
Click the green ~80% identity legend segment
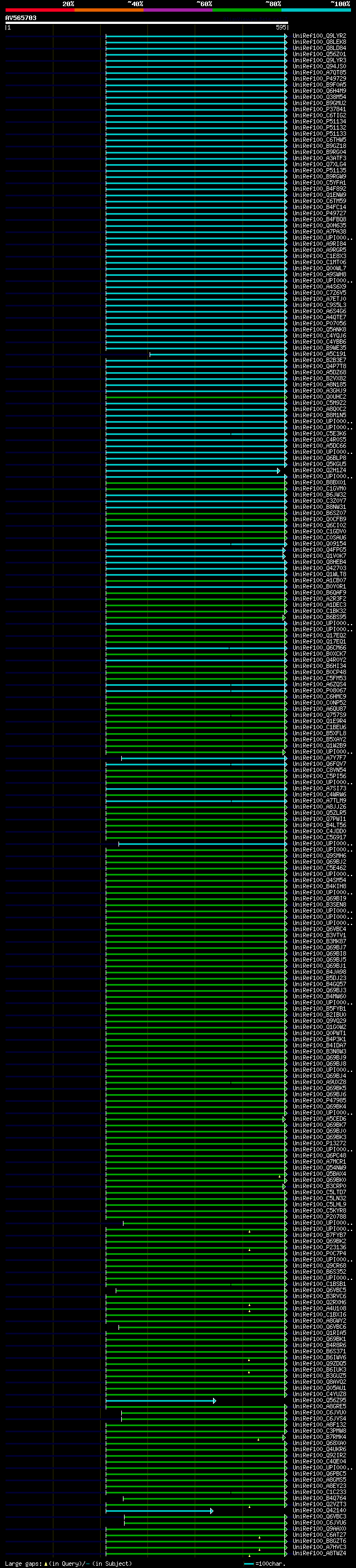point(246,10)
